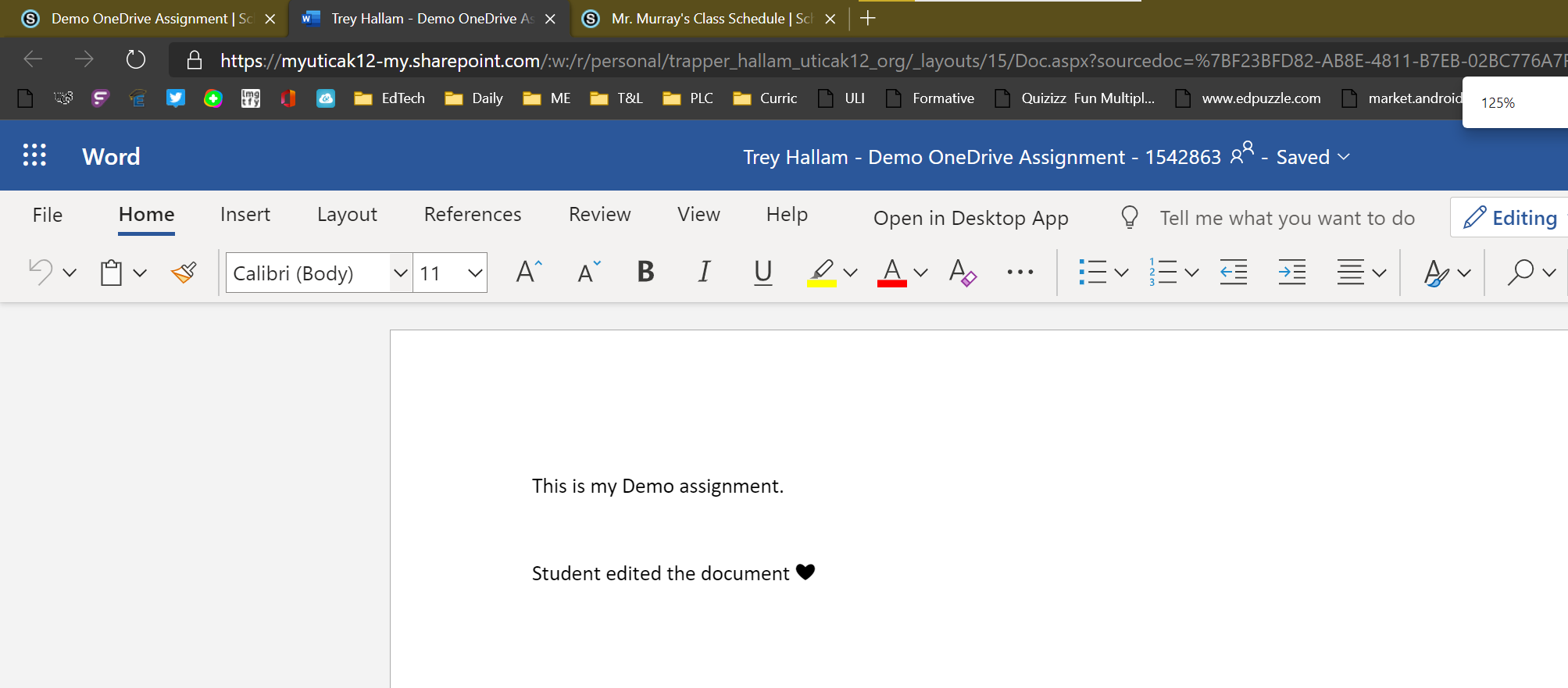Click the Clear Formatting icon
Viewport: 1568px width, 688px height.
coord(962,273)
